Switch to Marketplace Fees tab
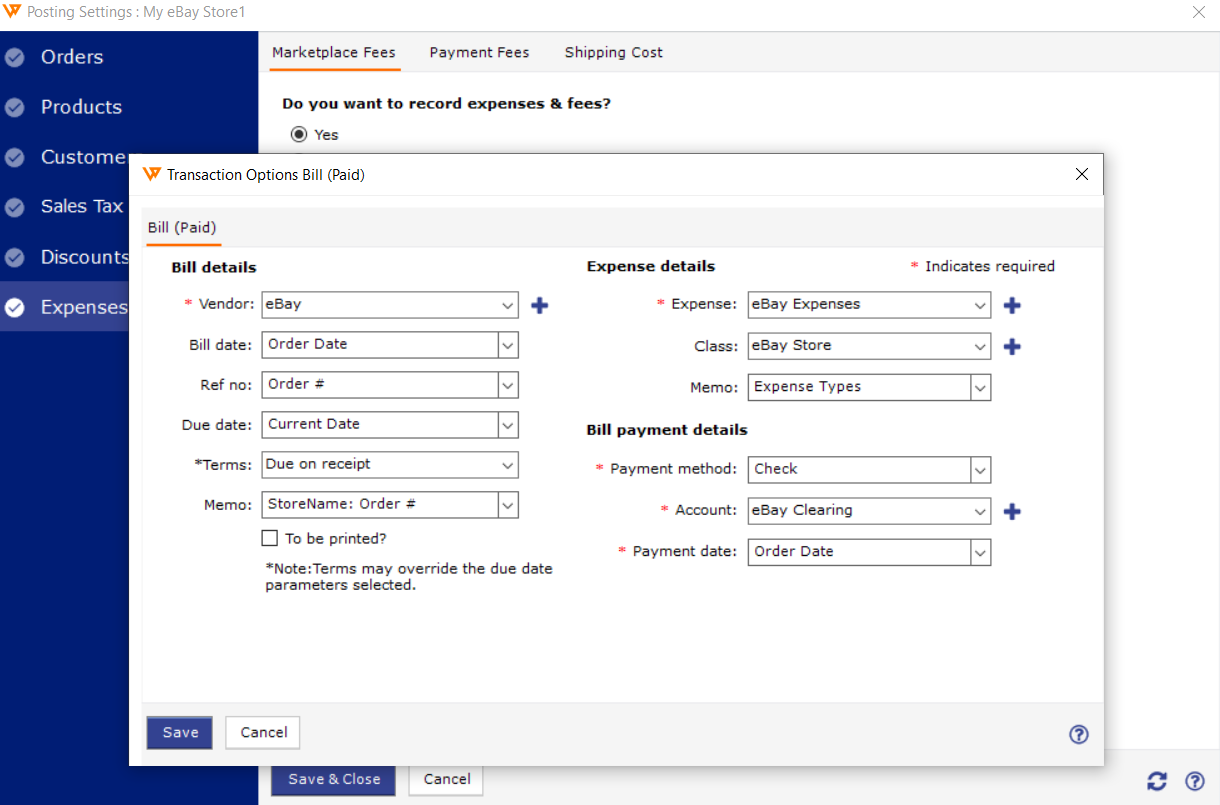Viewport: 1220px width, 805px height. (334, 53)
